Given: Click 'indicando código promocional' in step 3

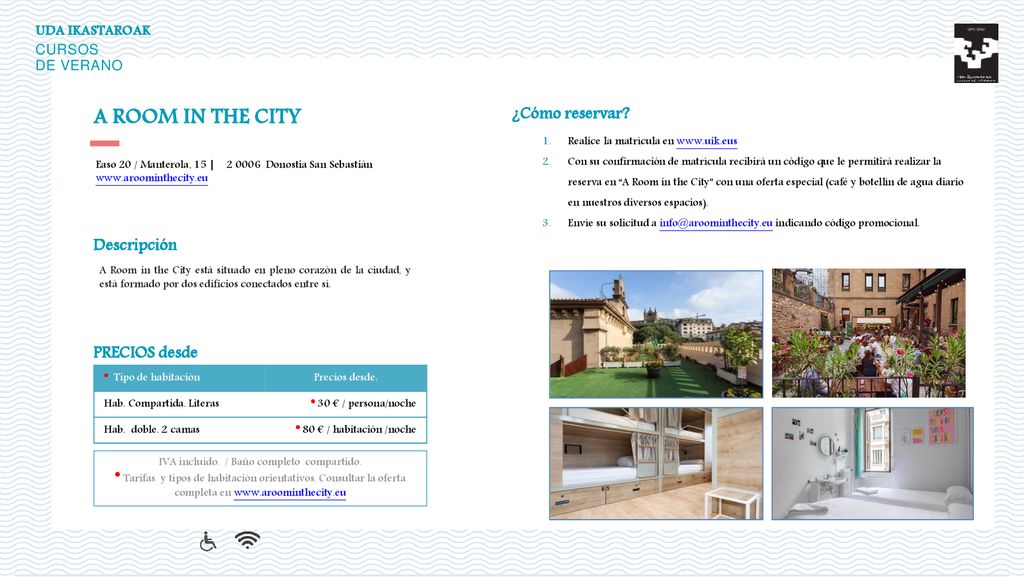Looking at the screenshot, I should click(848, 223).
